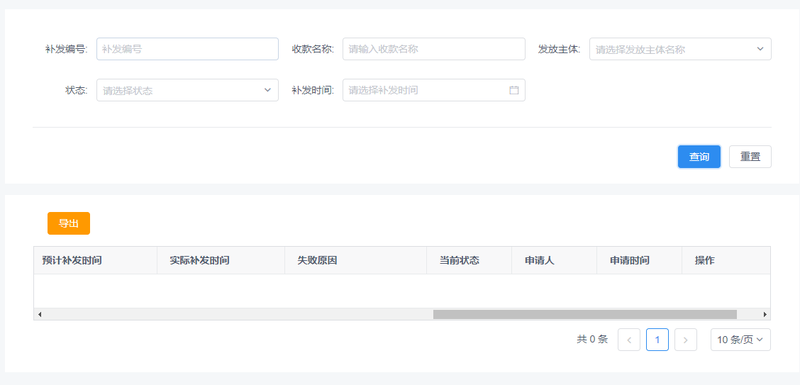
Task: Click the 实际补发时间 column header
Action: pyautogui.click(x=221, y=261)
